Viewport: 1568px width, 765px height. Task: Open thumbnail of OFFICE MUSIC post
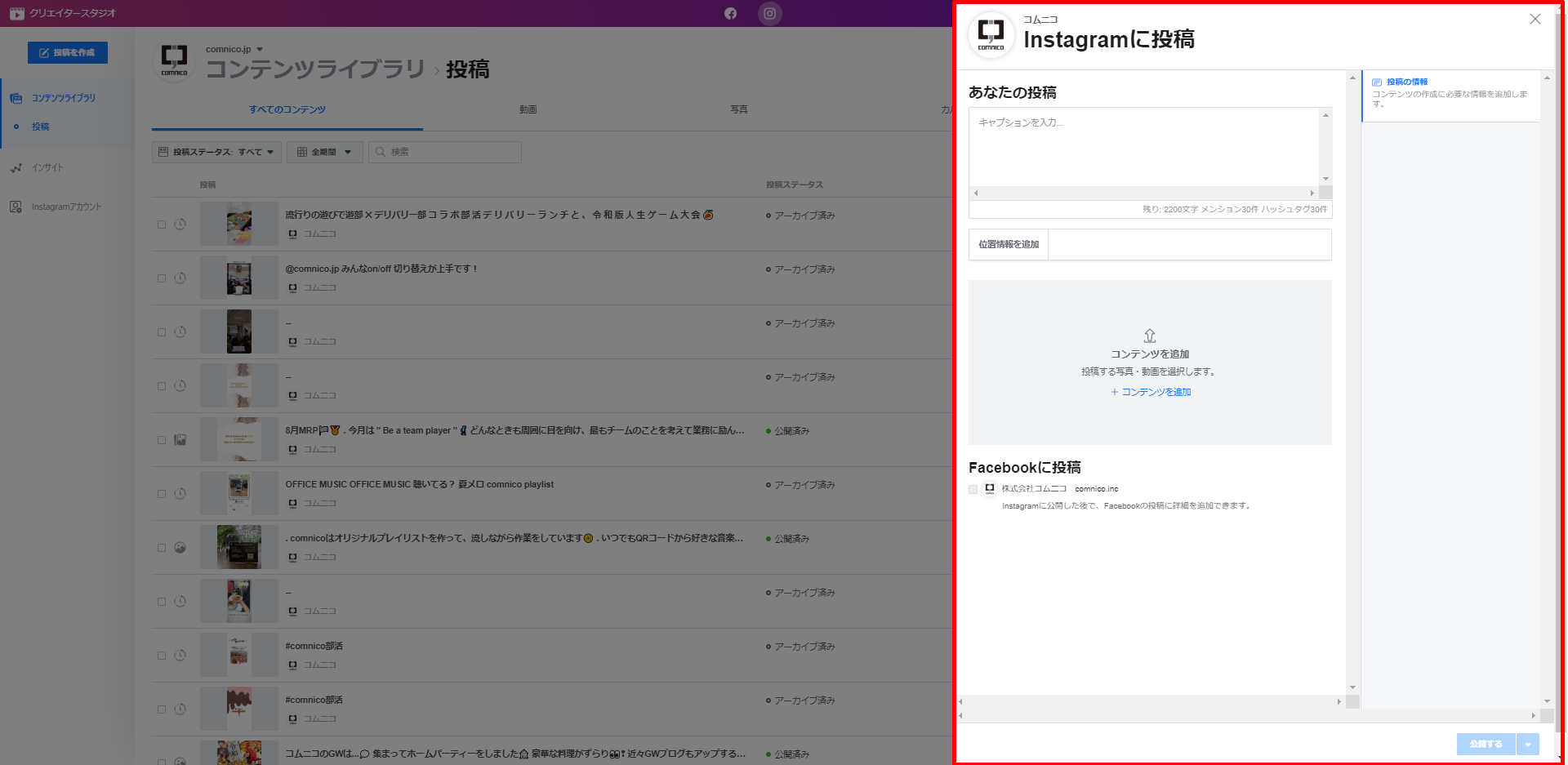point(239,493)
